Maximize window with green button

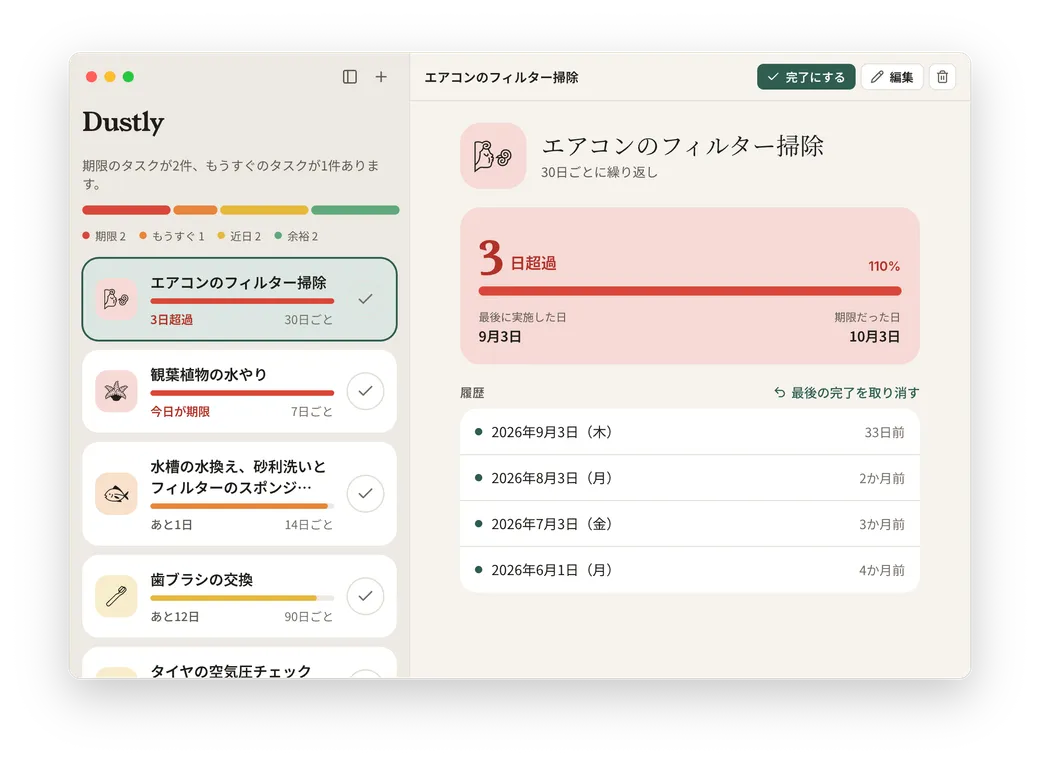(129, 77)
